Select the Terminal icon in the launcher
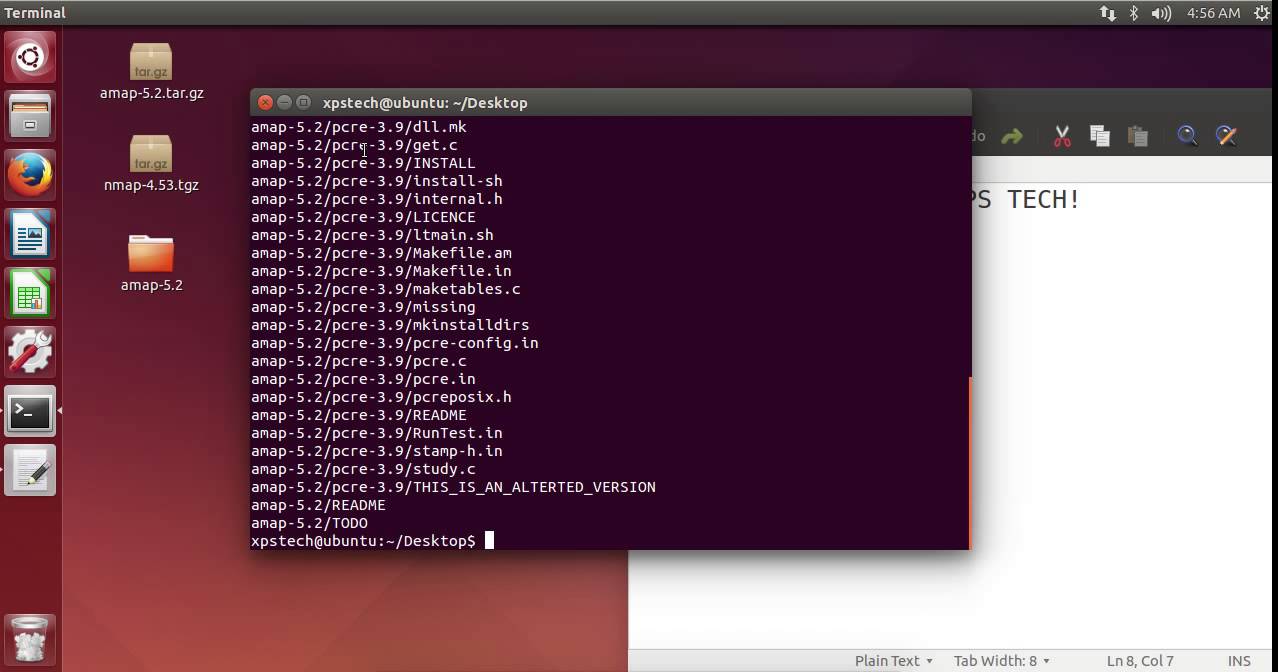Screen dimensions: 1278x672 click(x=30, y=411)
